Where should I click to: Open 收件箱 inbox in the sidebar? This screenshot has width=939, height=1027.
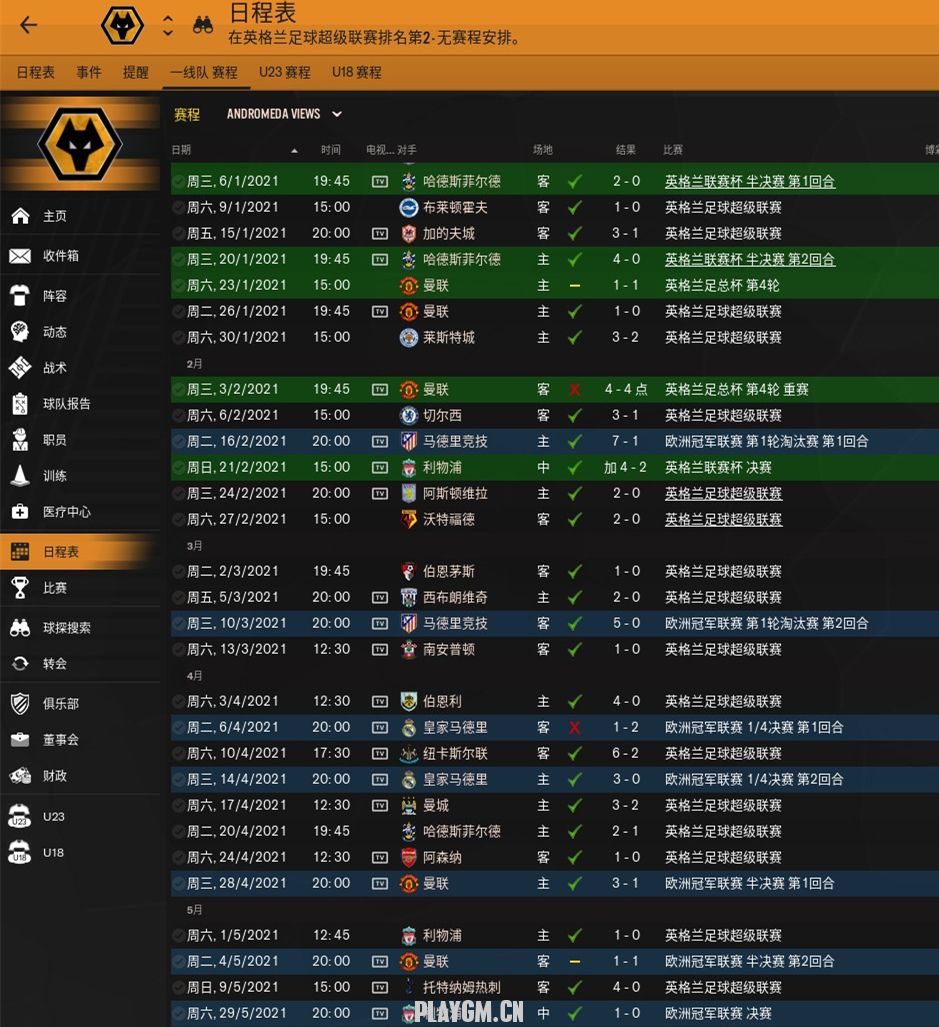[x=60, y=256]
